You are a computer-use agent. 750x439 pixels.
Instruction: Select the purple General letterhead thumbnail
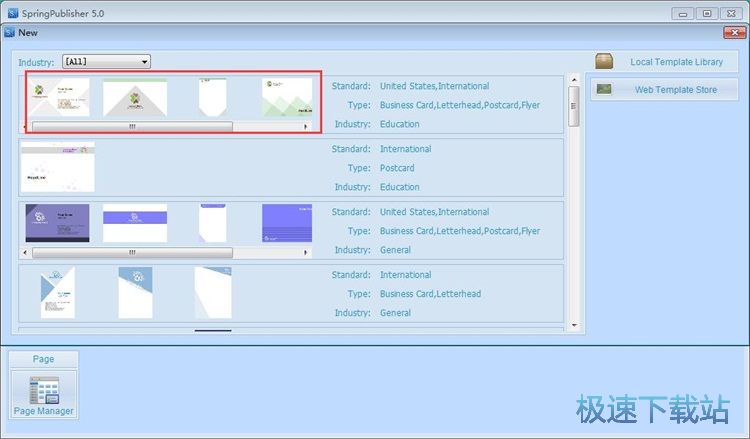tap(213, 223)
